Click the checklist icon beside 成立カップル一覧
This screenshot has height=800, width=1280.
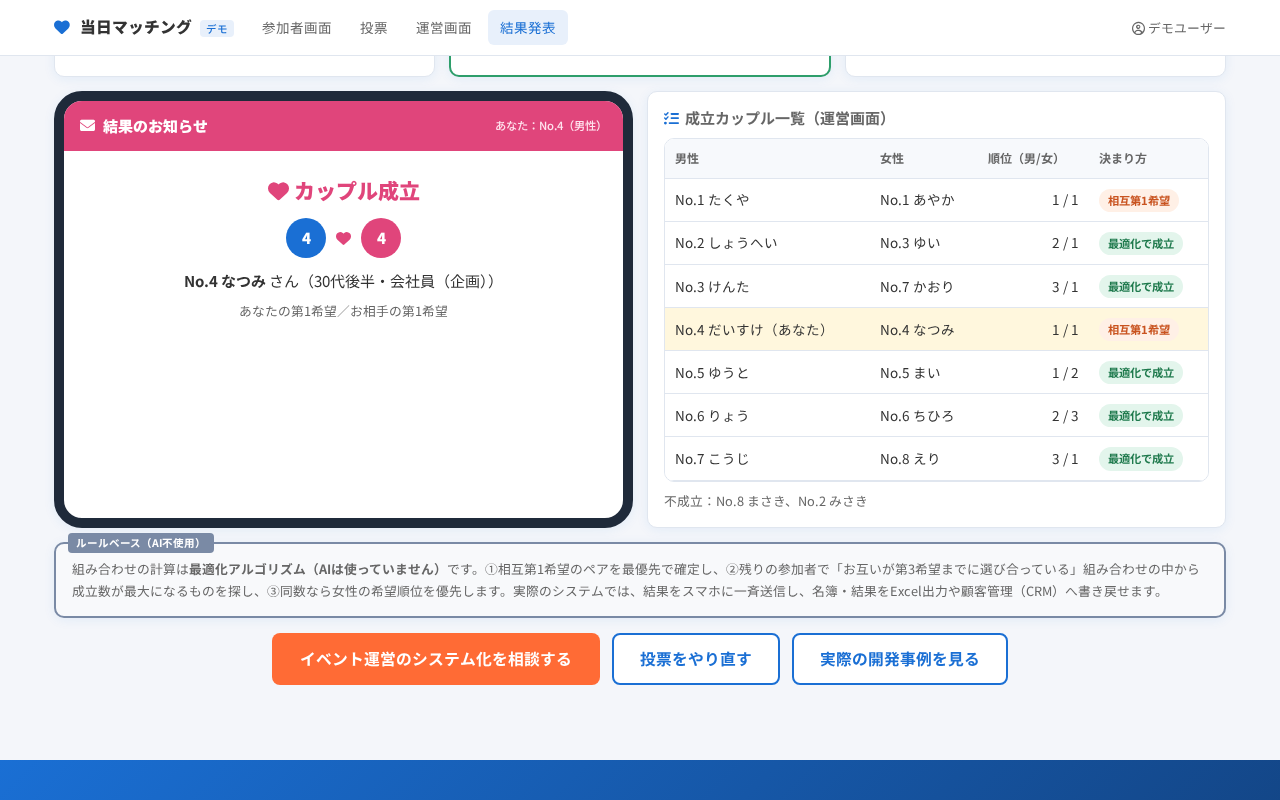pos(672,118)
